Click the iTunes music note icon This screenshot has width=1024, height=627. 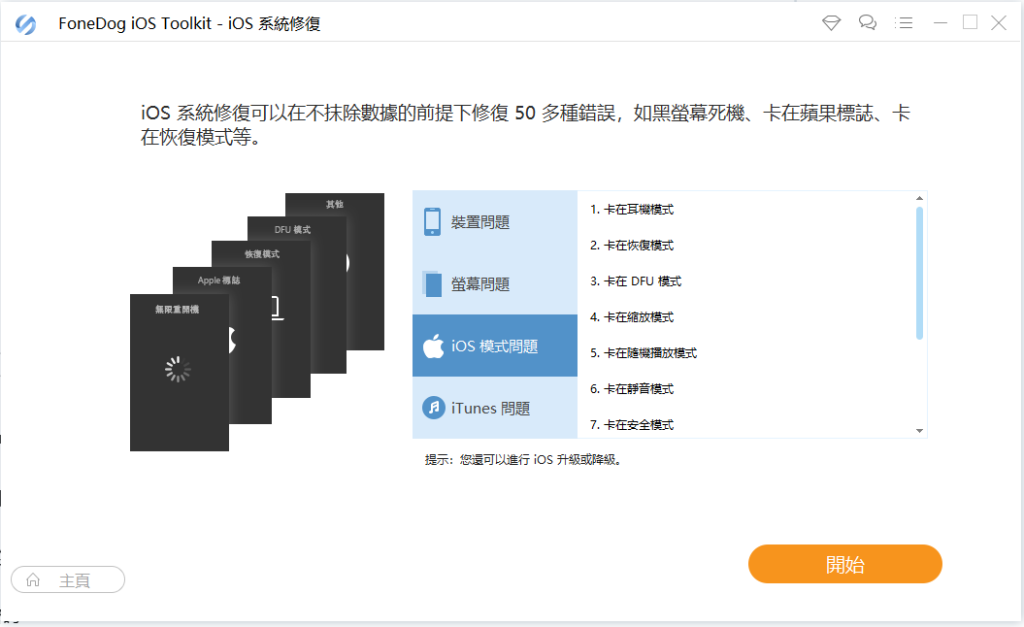coord(434,408)
